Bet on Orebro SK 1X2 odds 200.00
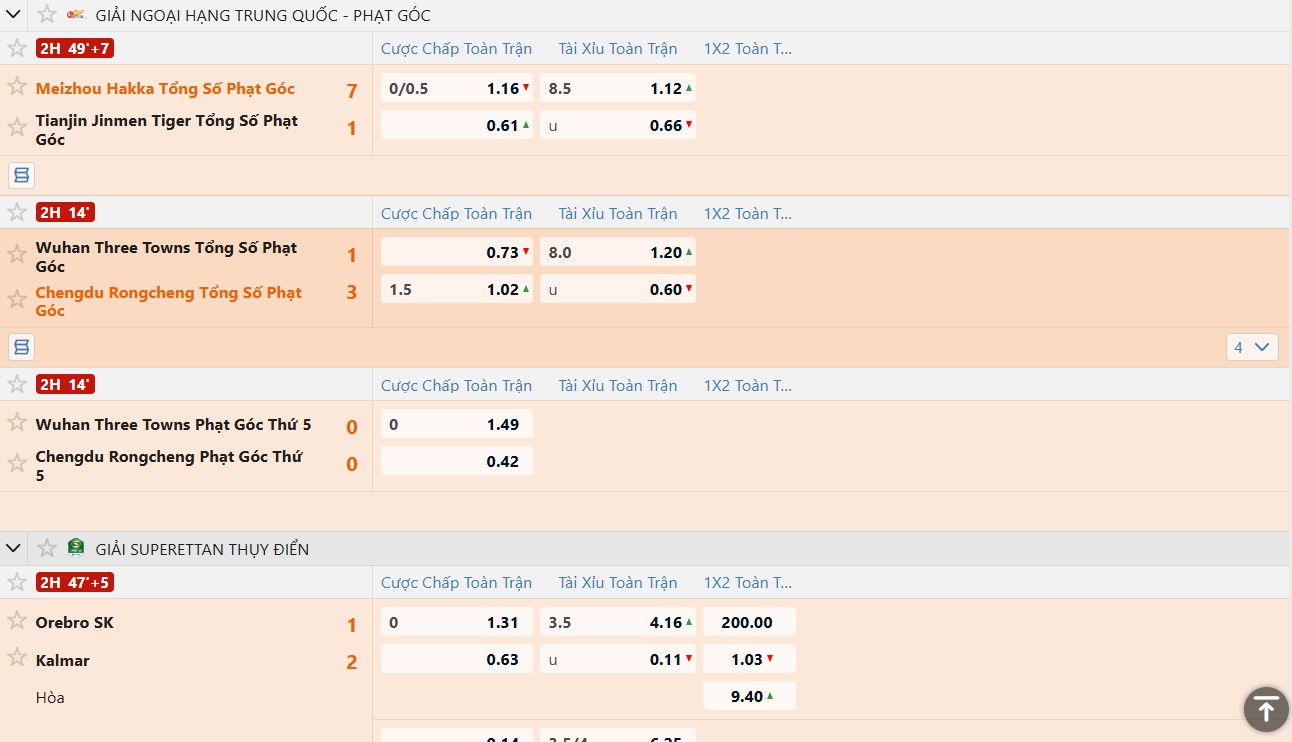The width and height of the screenshot is (1292, 742). coord(748,622)
